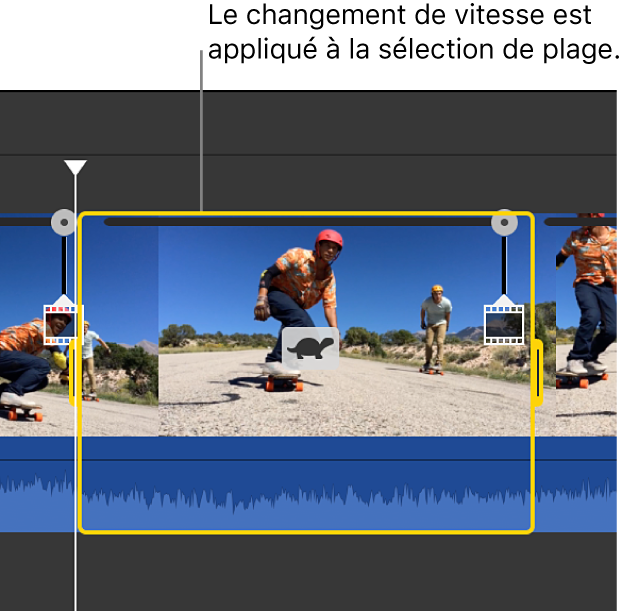This screenshot has height=614, width=622.
Task: Grab the left circular speed range handle
Action: (63, 222)
